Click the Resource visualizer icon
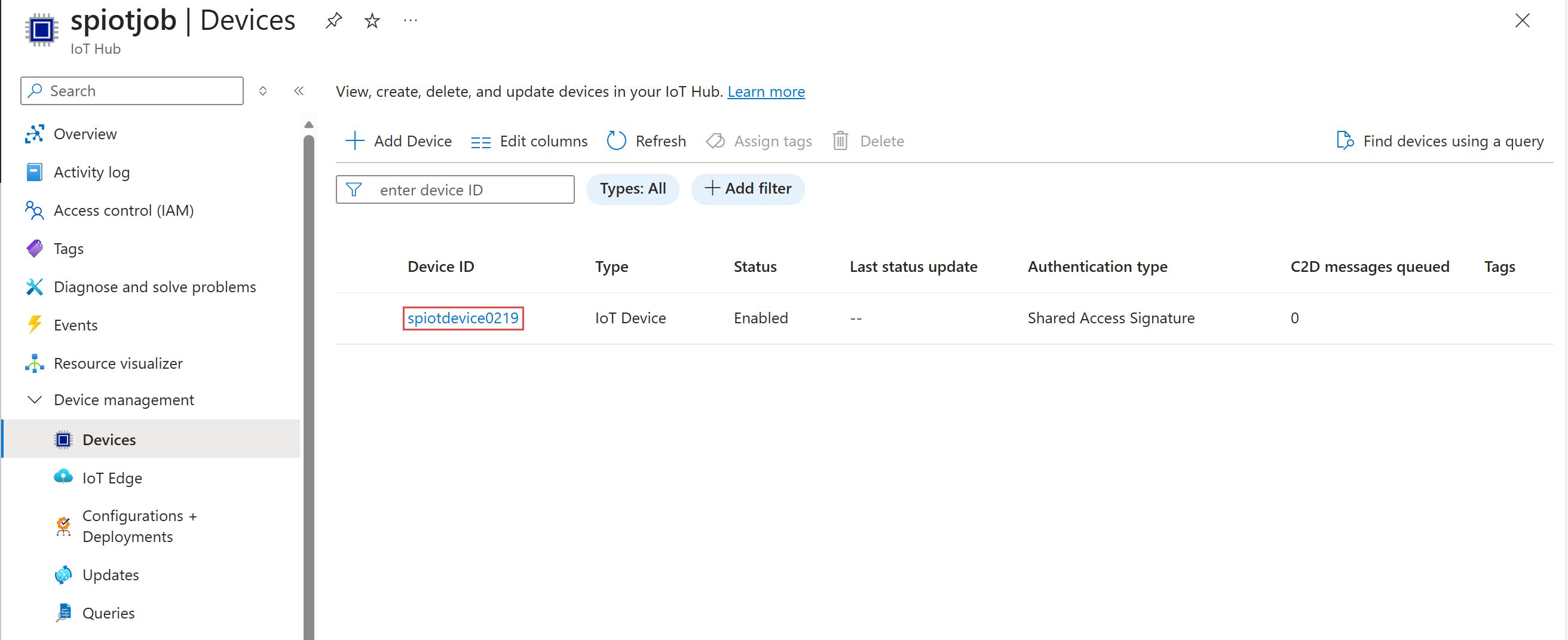The height and width of the screenshot is (640, 1568). click(x=34, y=363)
